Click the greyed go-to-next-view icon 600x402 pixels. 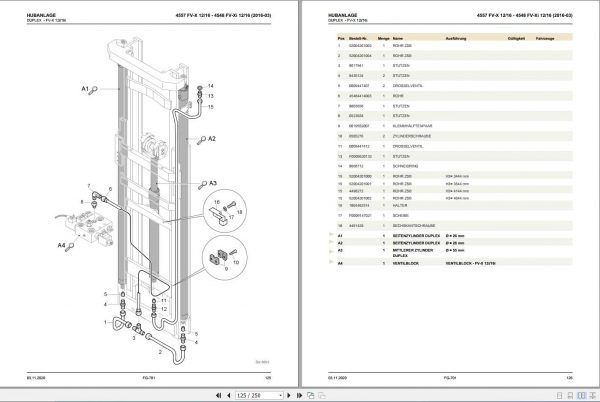point(322,395)
